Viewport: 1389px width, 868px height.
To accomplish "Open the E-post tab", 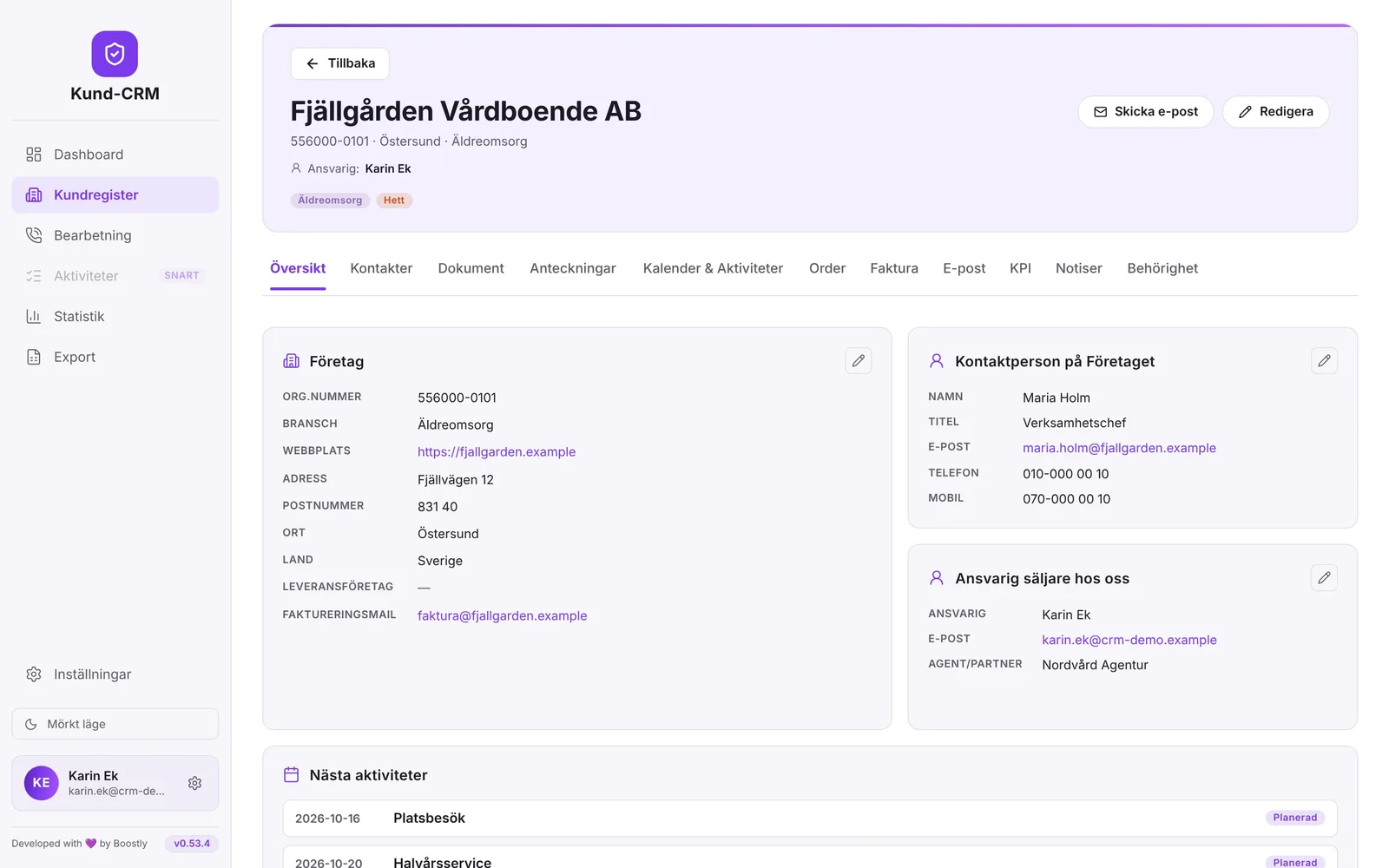I will 964,268.
